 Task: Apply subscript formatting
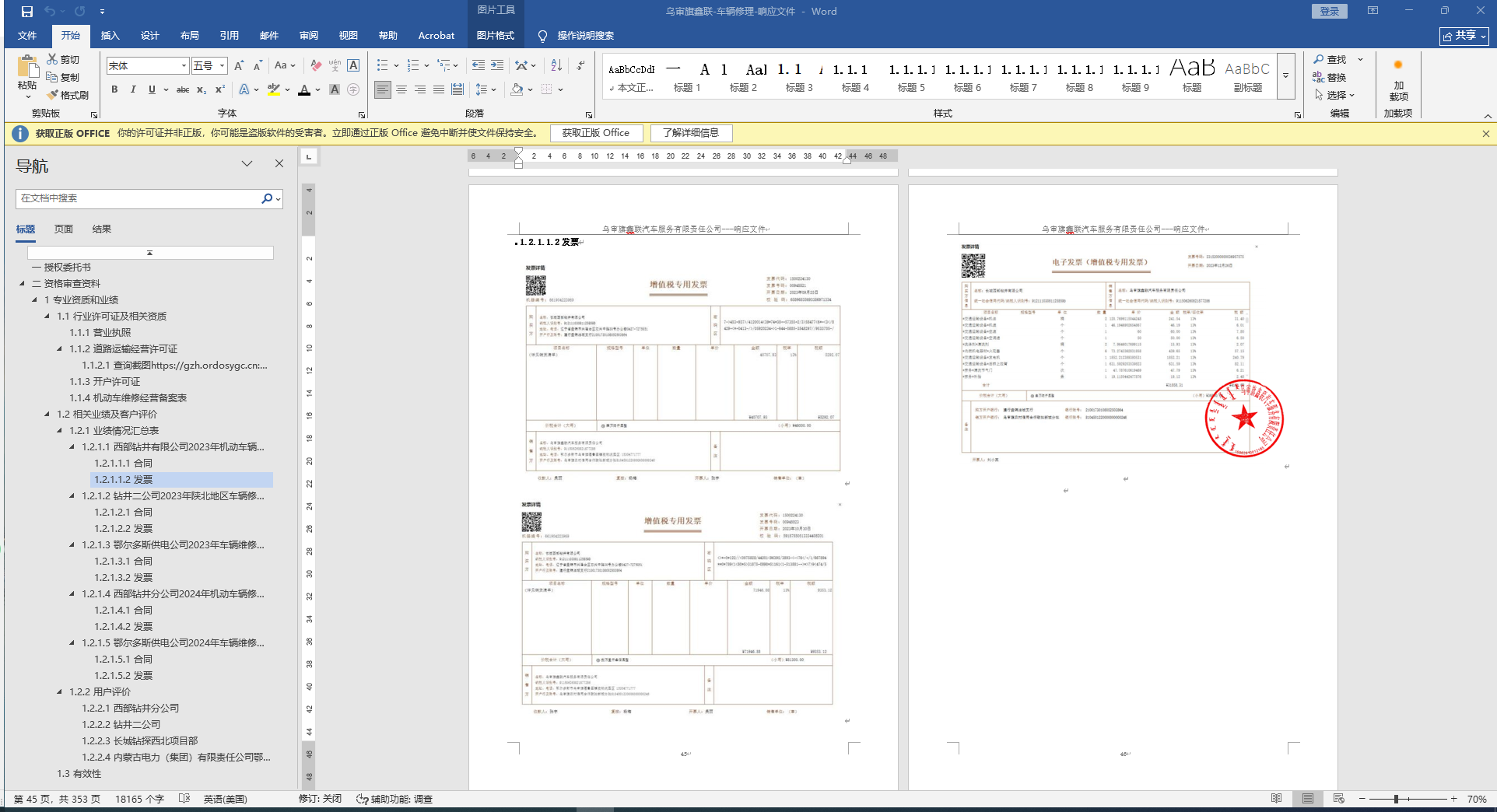[x=202, y=90]
